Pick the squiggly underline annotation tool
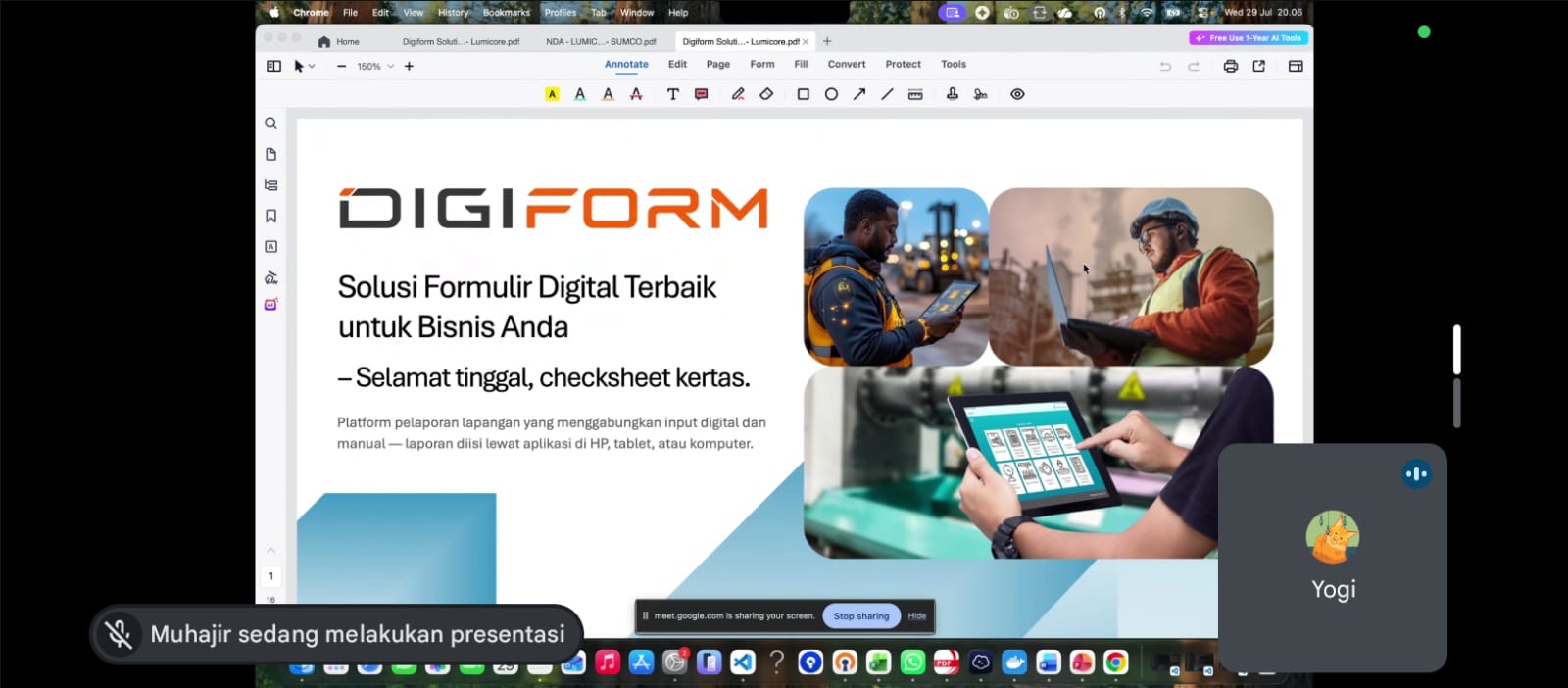The height and width of the screenshot is (688, 1568). tap(608, 94)
